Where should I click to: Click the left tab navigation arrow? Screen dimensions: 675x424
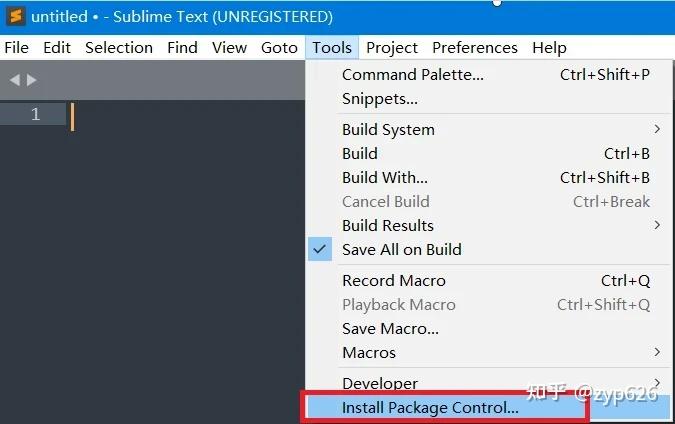15,80
